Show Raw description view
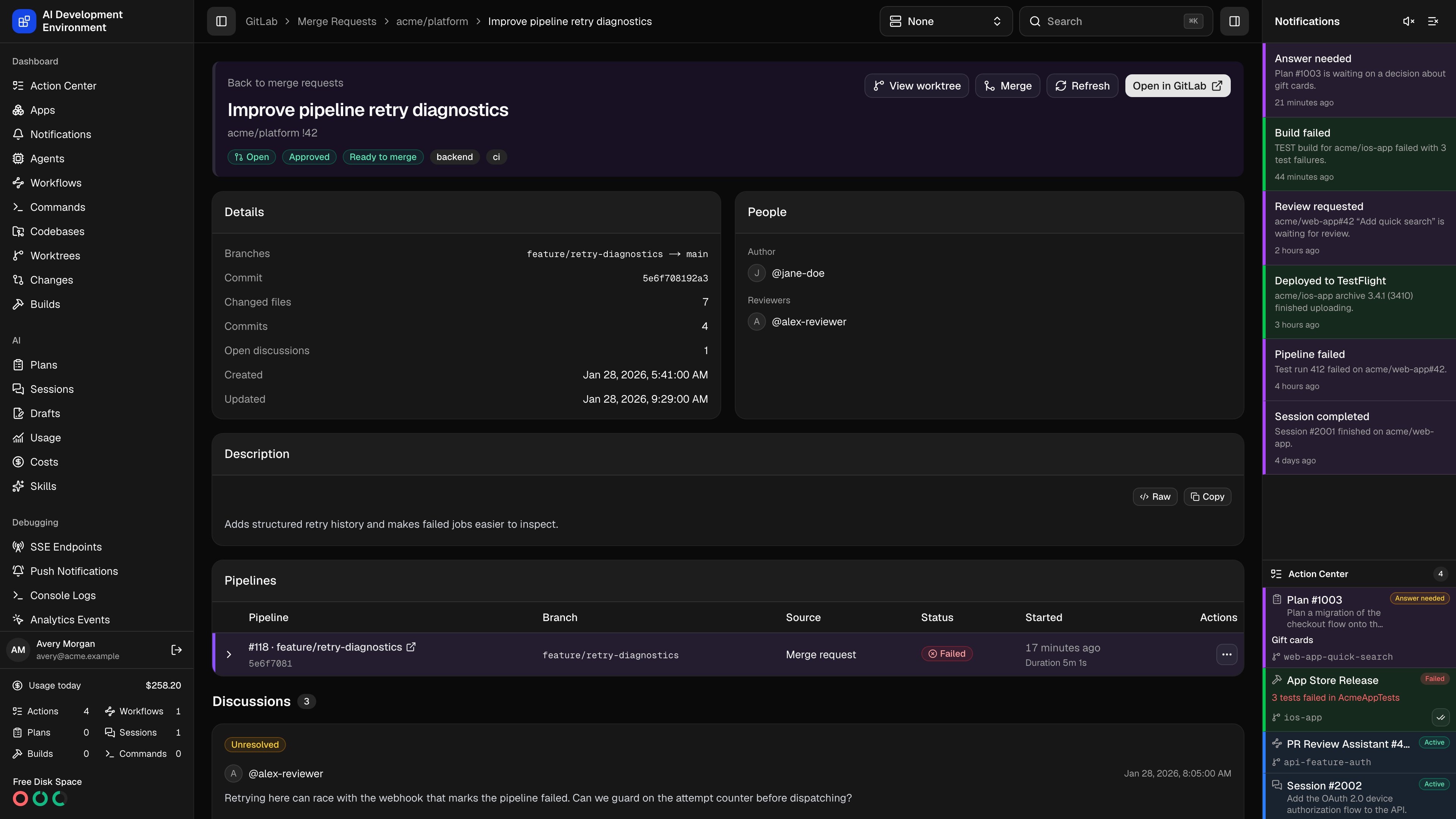The height and width of the screenshot is (819, 1456). tap(1155, 497)
